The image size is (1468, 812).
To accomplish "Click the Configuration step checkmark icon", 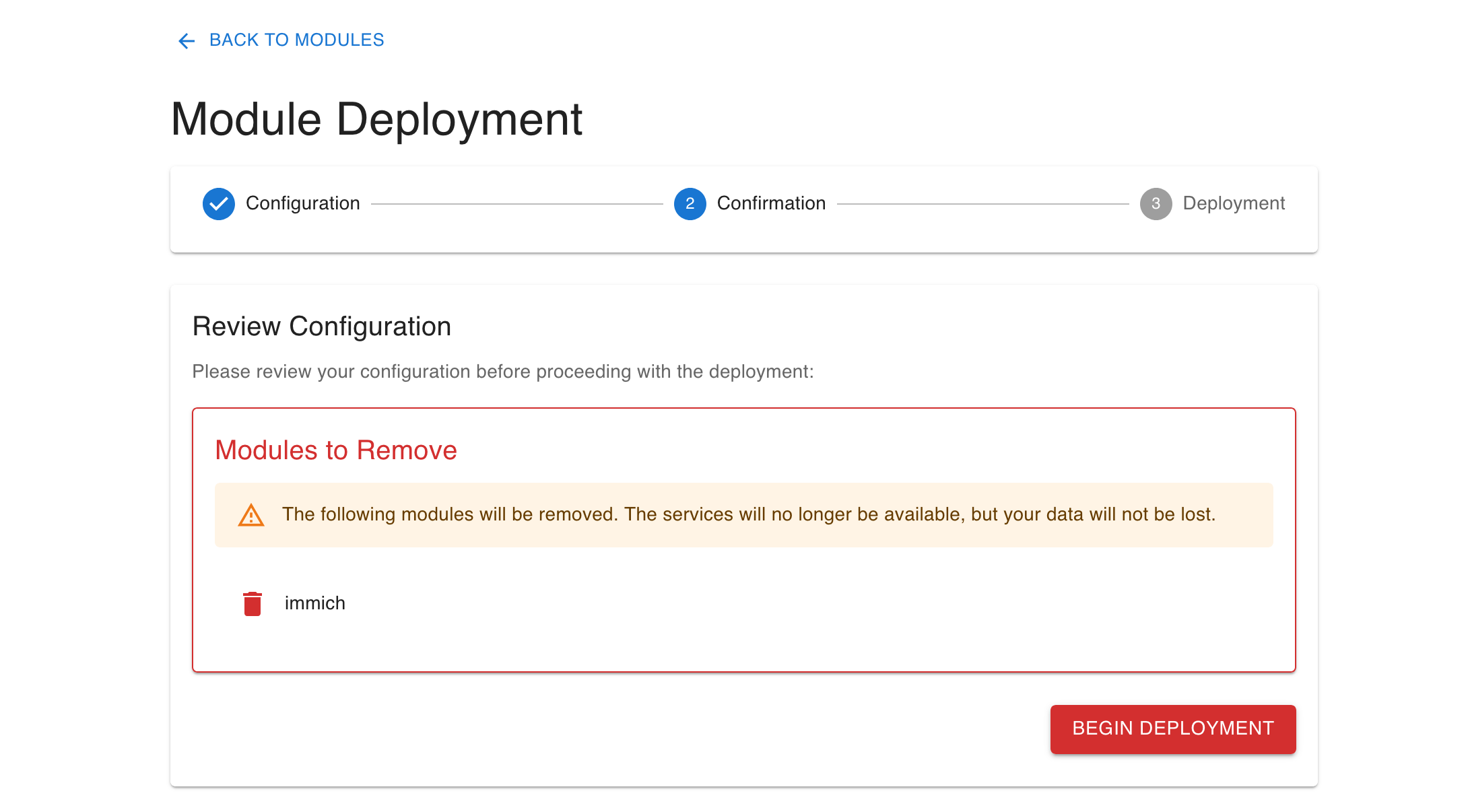I will (219, 204).
